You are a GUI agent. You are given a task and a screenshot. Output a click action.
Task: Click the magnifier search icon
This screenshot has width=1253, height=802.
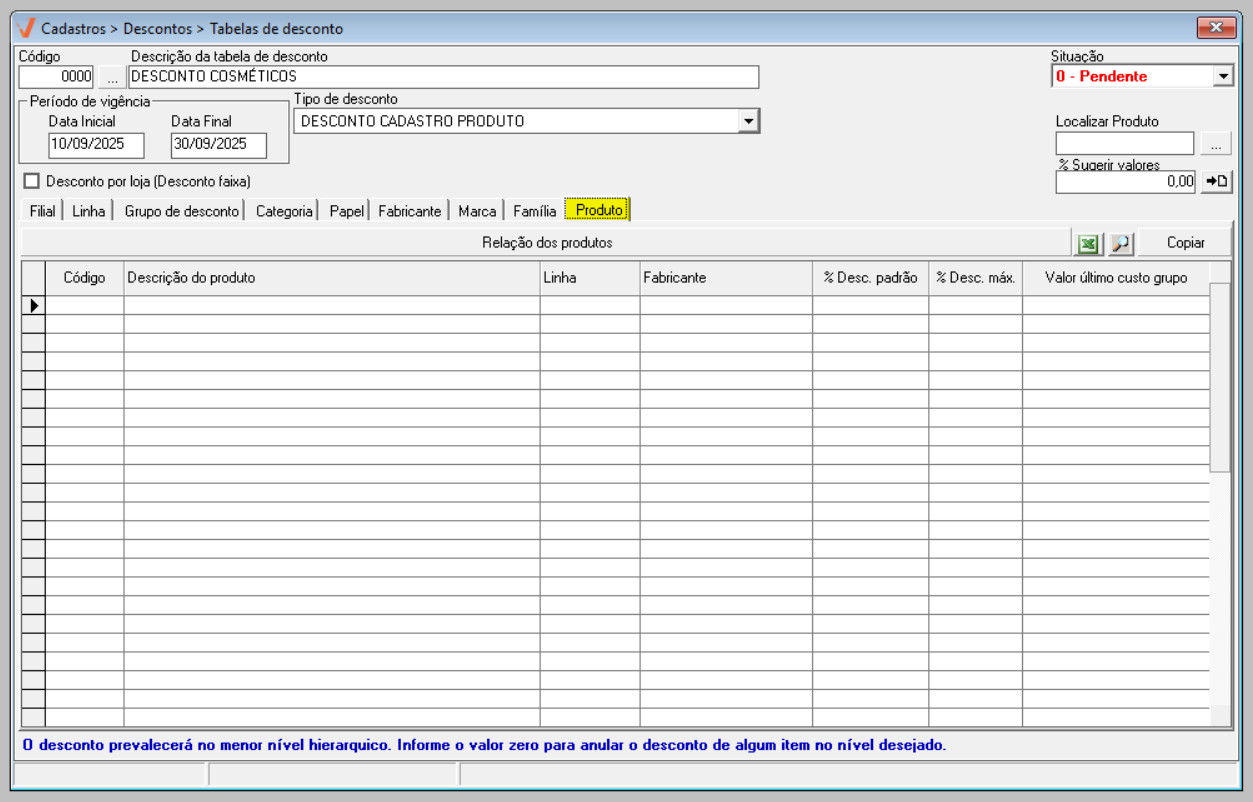(x=1121, y=243)
